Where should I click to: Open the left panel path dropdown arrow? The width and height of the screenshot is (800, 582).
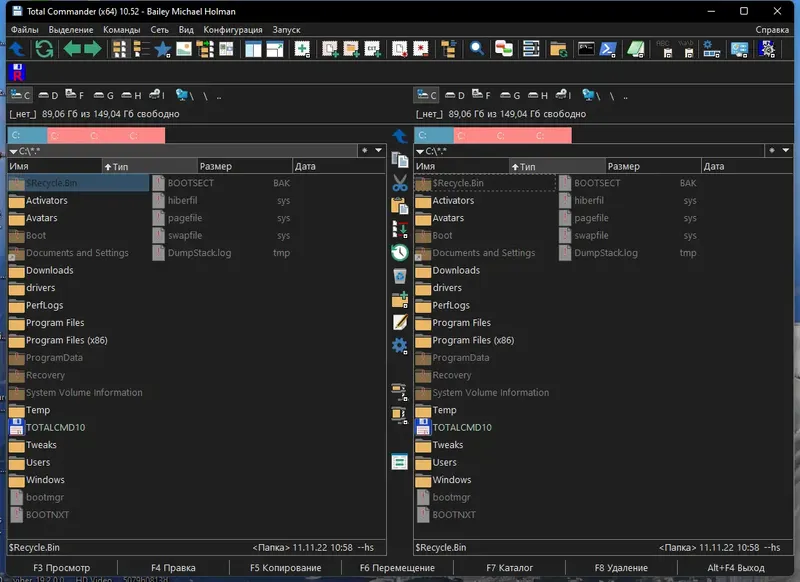click(x=378, y=148)
